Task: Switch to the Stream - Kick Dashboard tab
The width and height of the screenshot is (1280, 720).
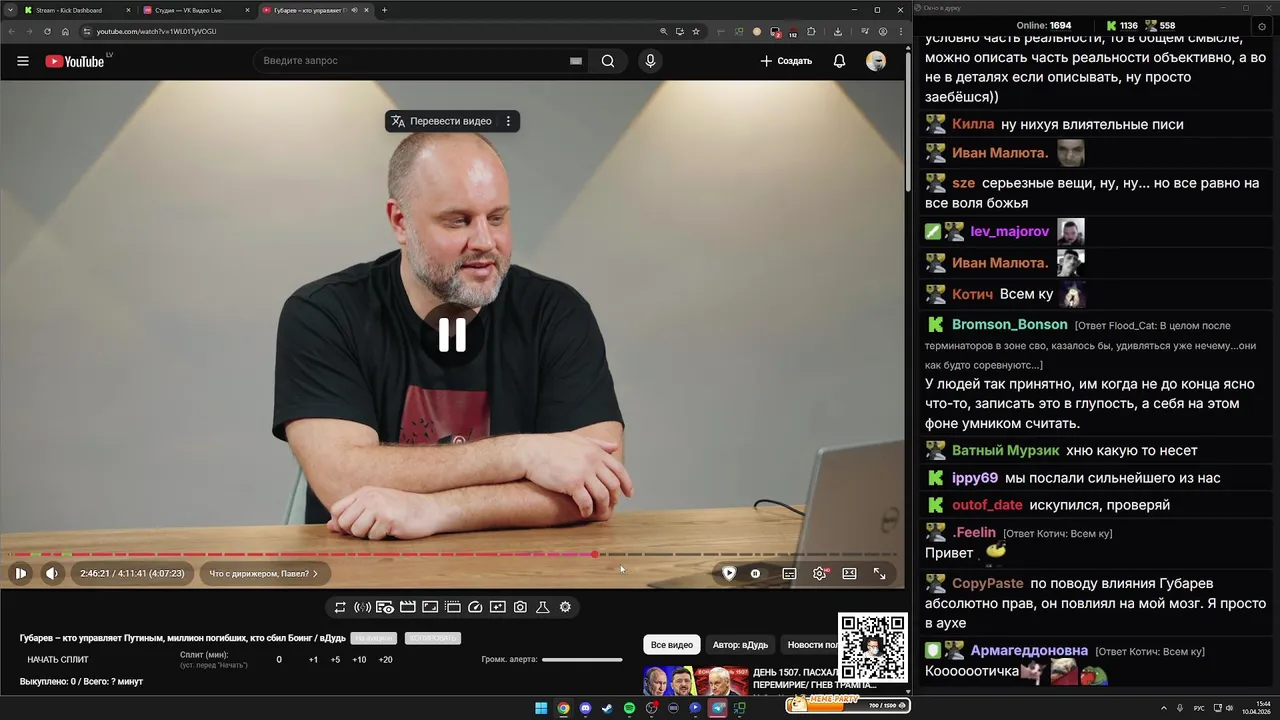Action: (x=76, y=10)
